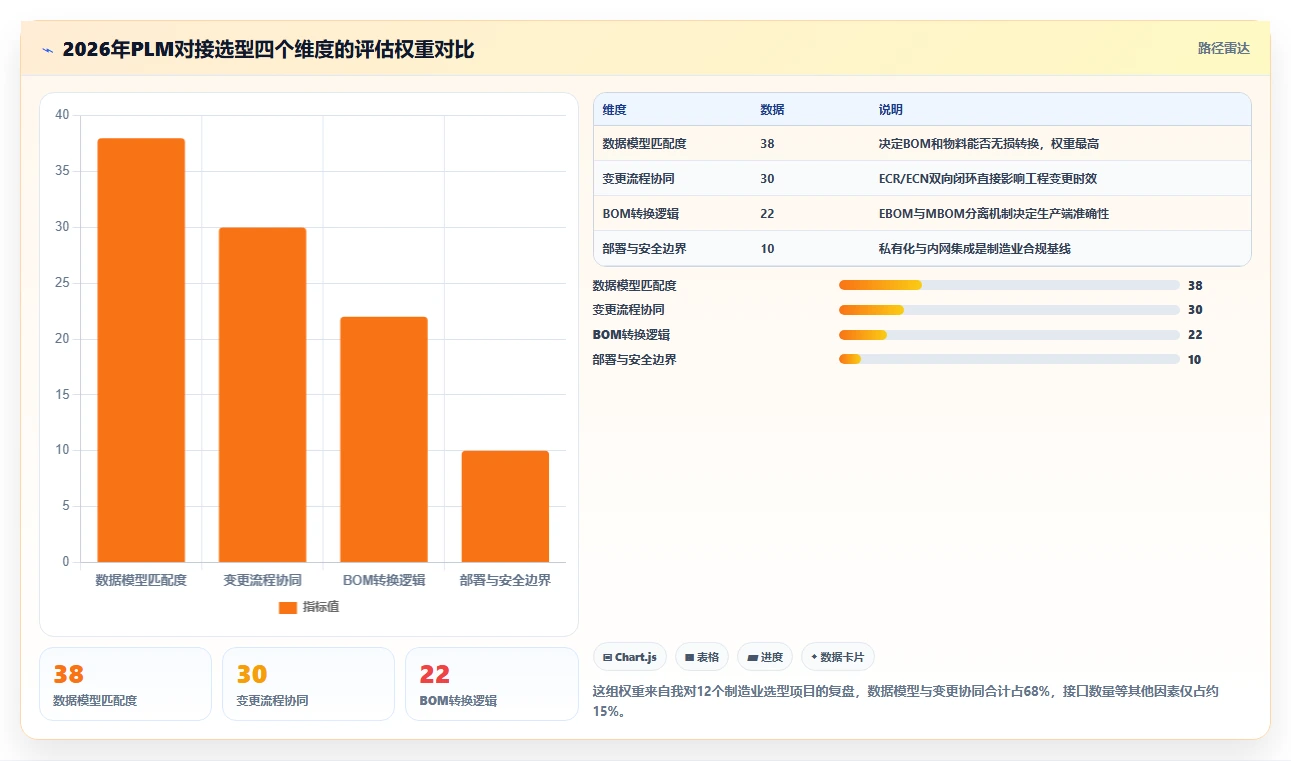Toggle the 指标值 chart legend item

[309, 607]
